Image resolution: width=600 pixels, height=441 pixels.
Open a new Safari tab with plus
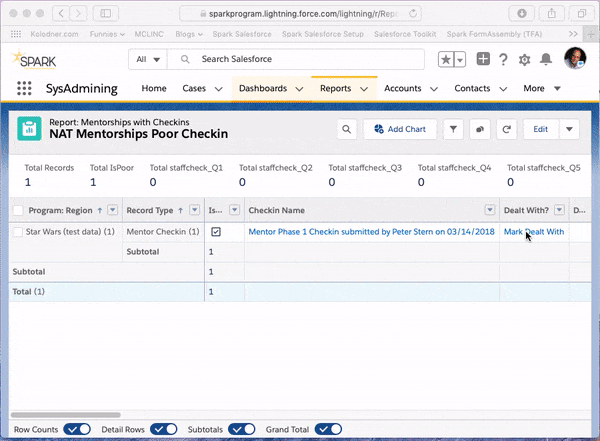pyautogui.click(x=591, y=34)
